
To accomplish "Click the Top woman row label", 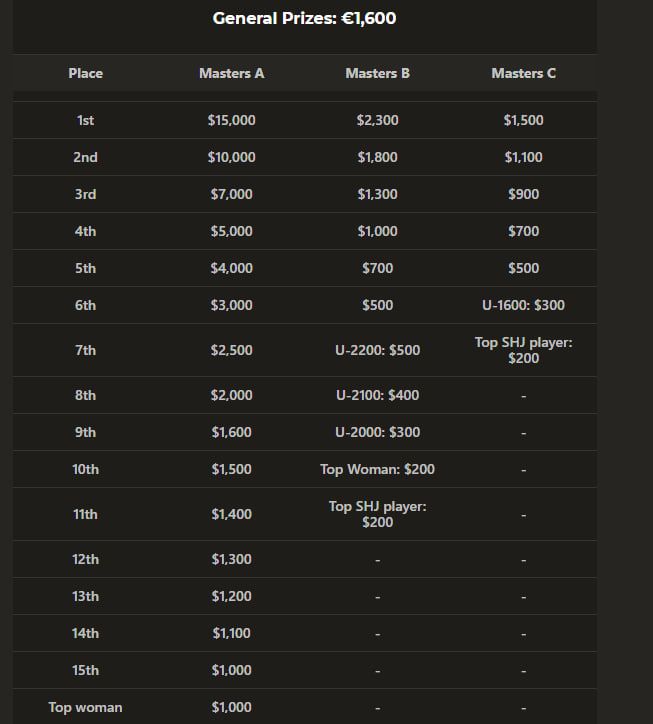I will coord(85,707).
